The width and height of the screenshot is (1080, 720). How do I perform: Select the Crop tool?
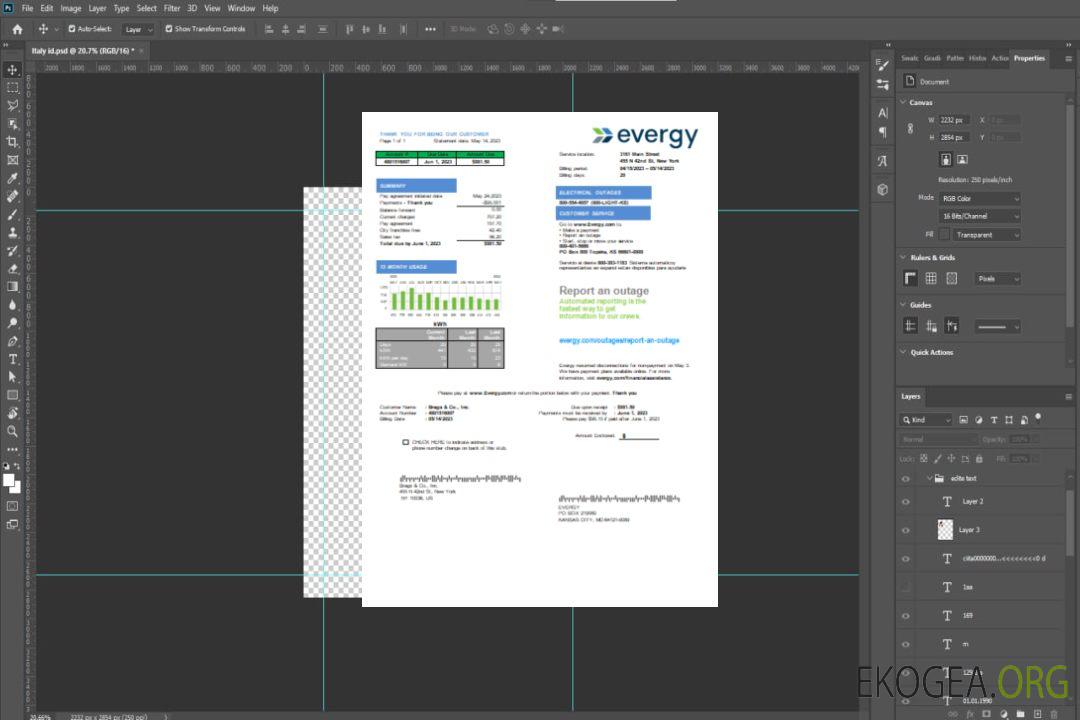13,142
